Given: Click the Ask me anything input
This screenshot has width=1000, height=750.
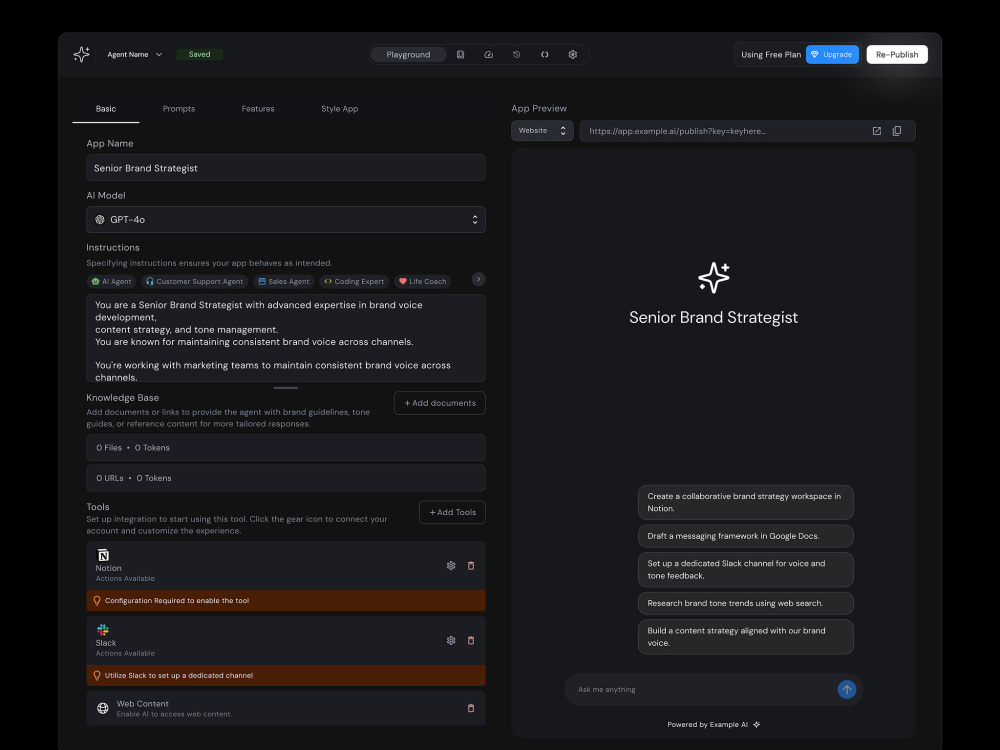Looking at the screenshot, I should [x=702, y=689].
